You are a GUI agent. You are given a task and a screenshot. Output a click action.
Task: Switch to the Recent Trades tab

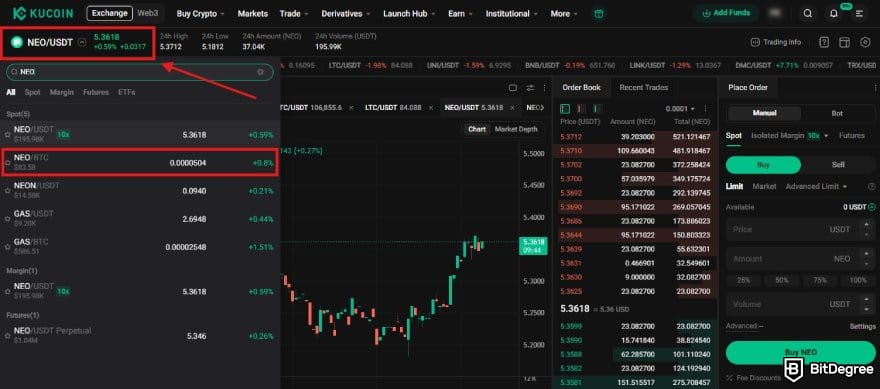[644, 88]
